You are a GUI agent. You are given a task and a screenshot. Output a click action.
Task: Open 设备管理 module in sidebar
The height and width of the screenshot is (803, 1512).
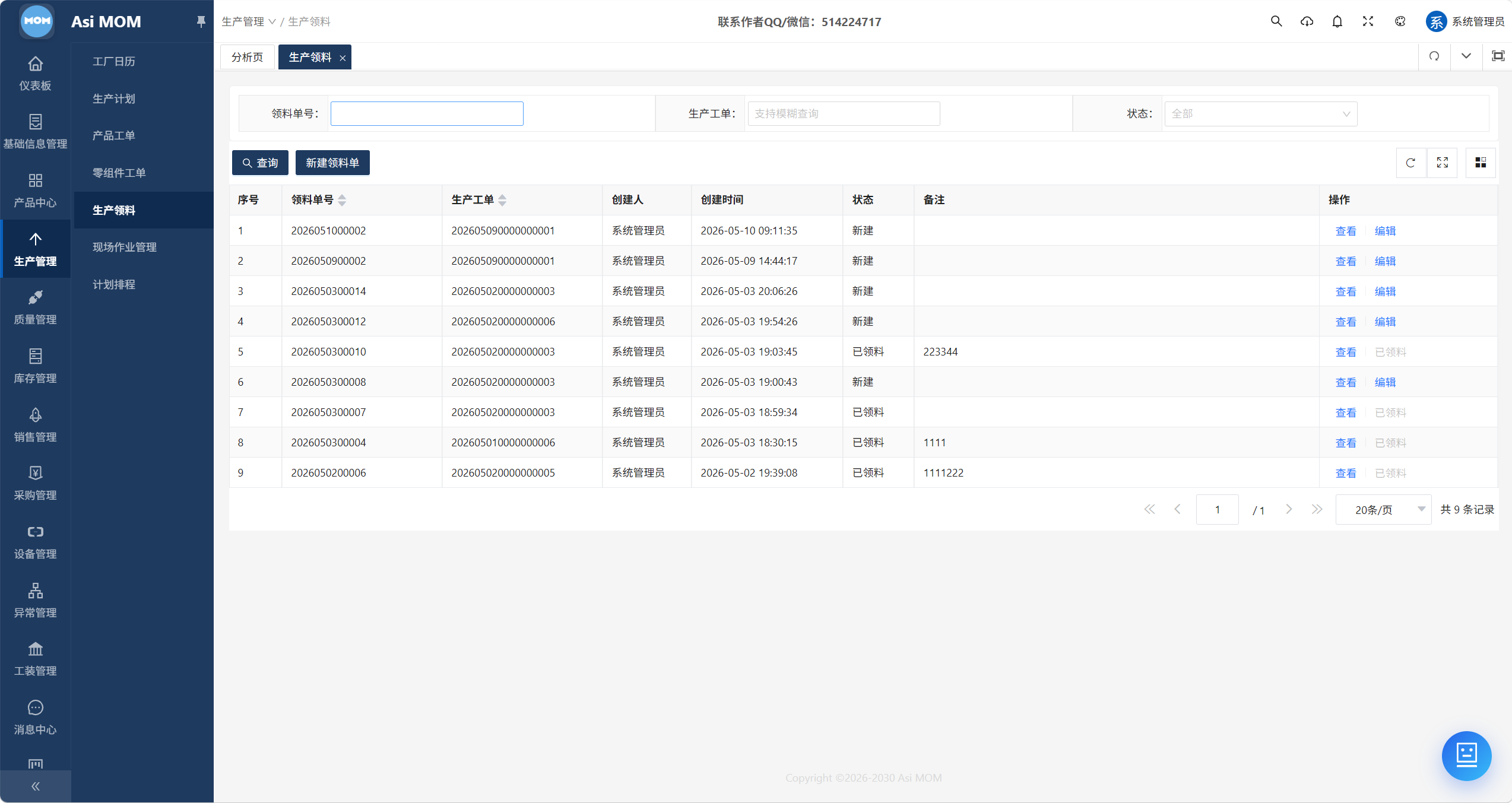click(35, 542)
